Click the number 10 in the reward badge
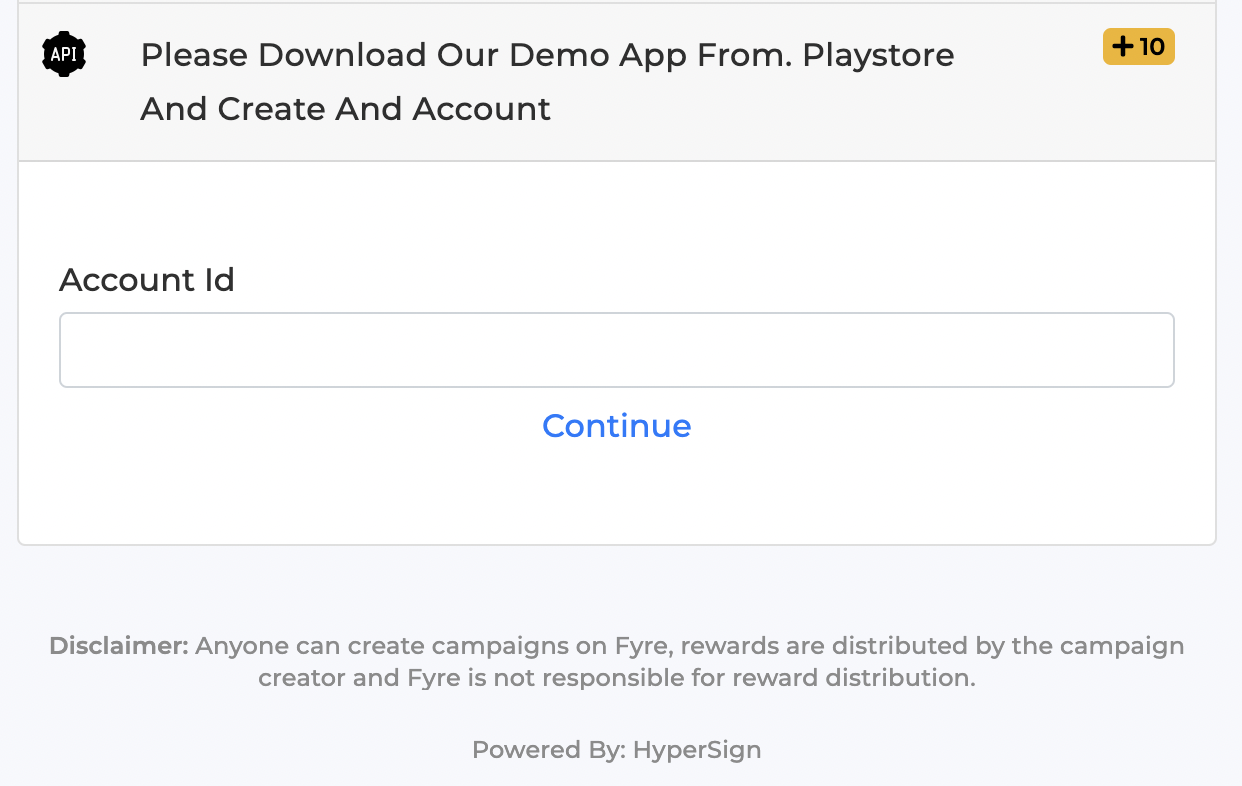The height and width of the screenshot is (786, 1242). click(1152, 47)
